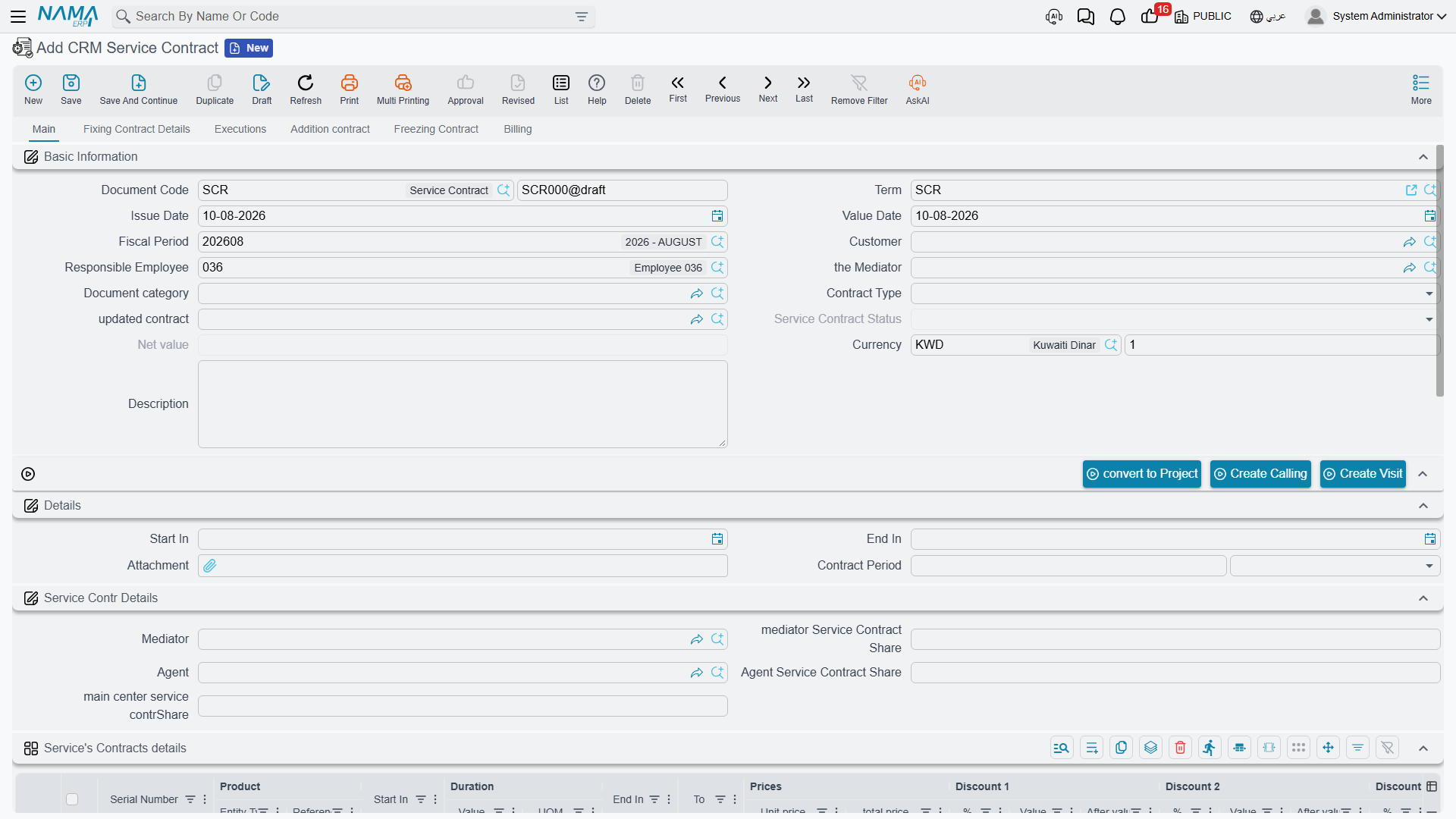Click the NAMA ERP logo

click(68, 16)
